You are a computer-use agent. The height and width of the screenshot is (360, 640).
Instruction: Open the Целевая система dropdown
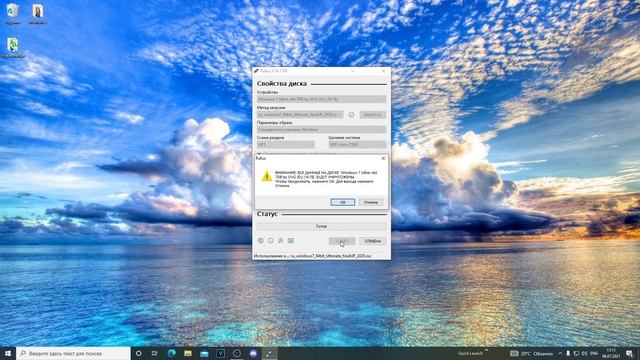point(357,144)
